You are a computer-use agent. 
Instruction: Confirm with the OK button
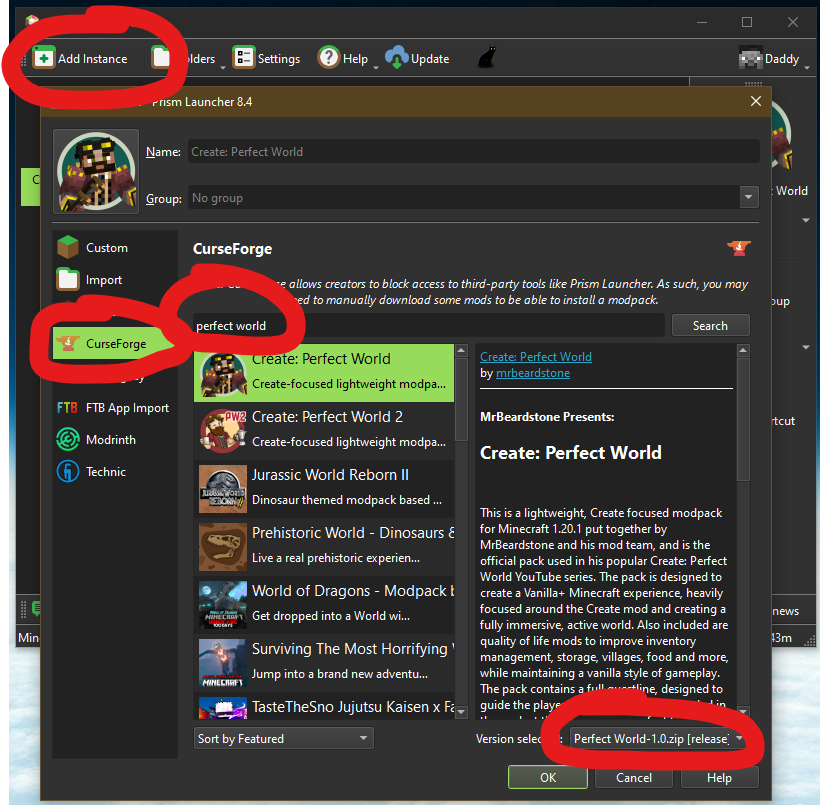(x=547, y=778)
